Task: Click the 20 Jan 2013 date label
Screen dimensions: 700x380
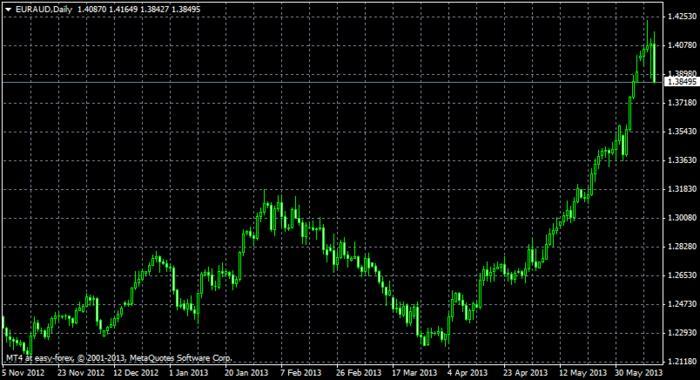Action: 246,372
